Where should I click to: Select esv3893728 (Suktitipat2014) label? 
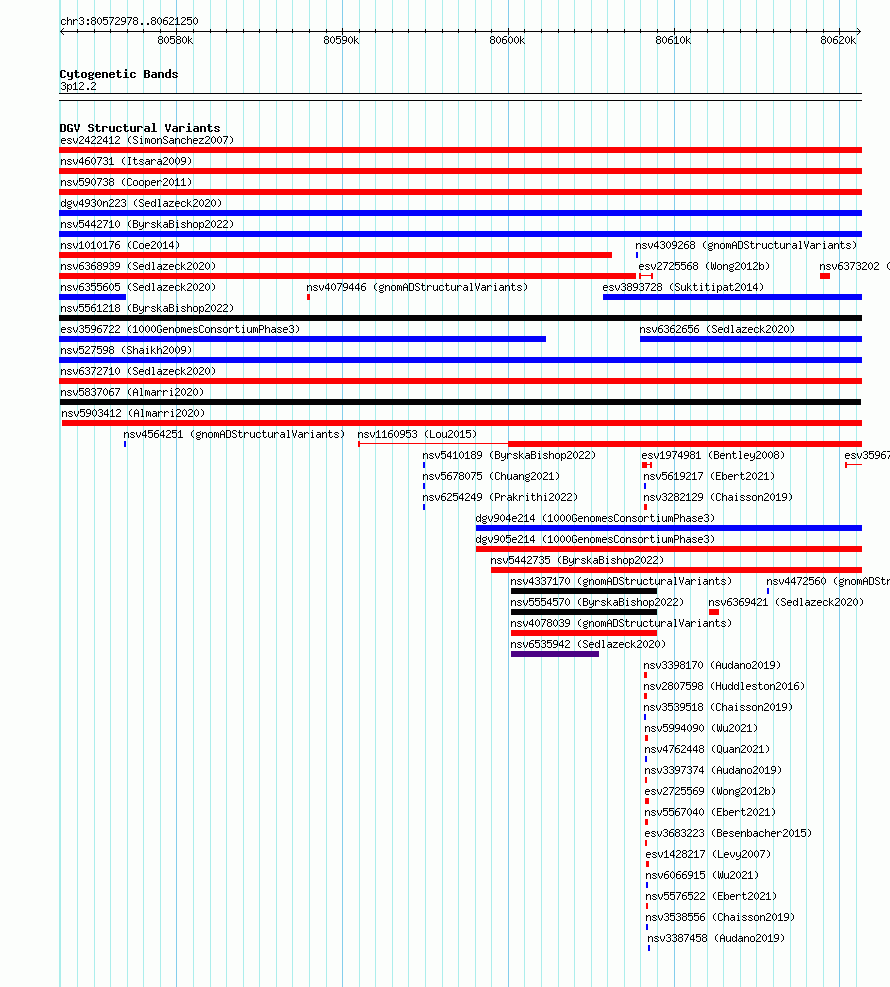pos(683,287)
